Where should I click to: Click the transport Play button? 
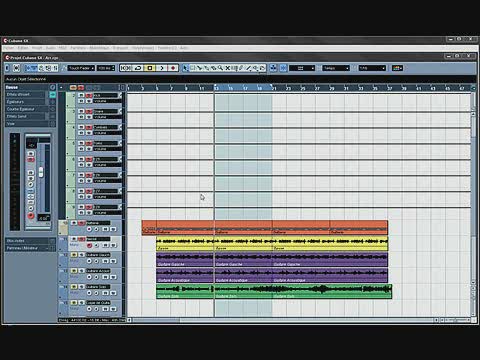tap(161, 68)
